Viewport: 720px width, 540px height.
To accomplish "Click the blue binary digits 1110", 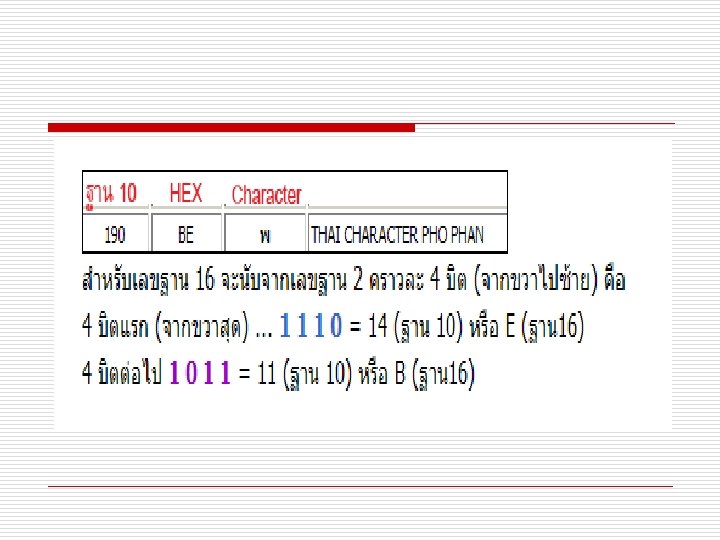I will (x=311, y=325).
